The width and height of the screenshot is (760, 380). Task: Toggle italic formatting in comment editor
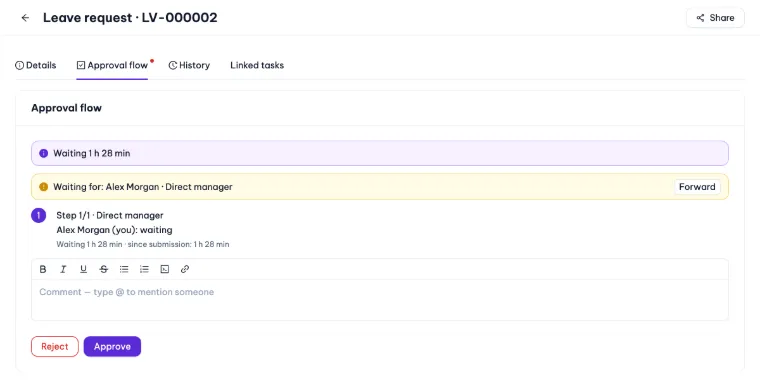(x=63, y=269)
